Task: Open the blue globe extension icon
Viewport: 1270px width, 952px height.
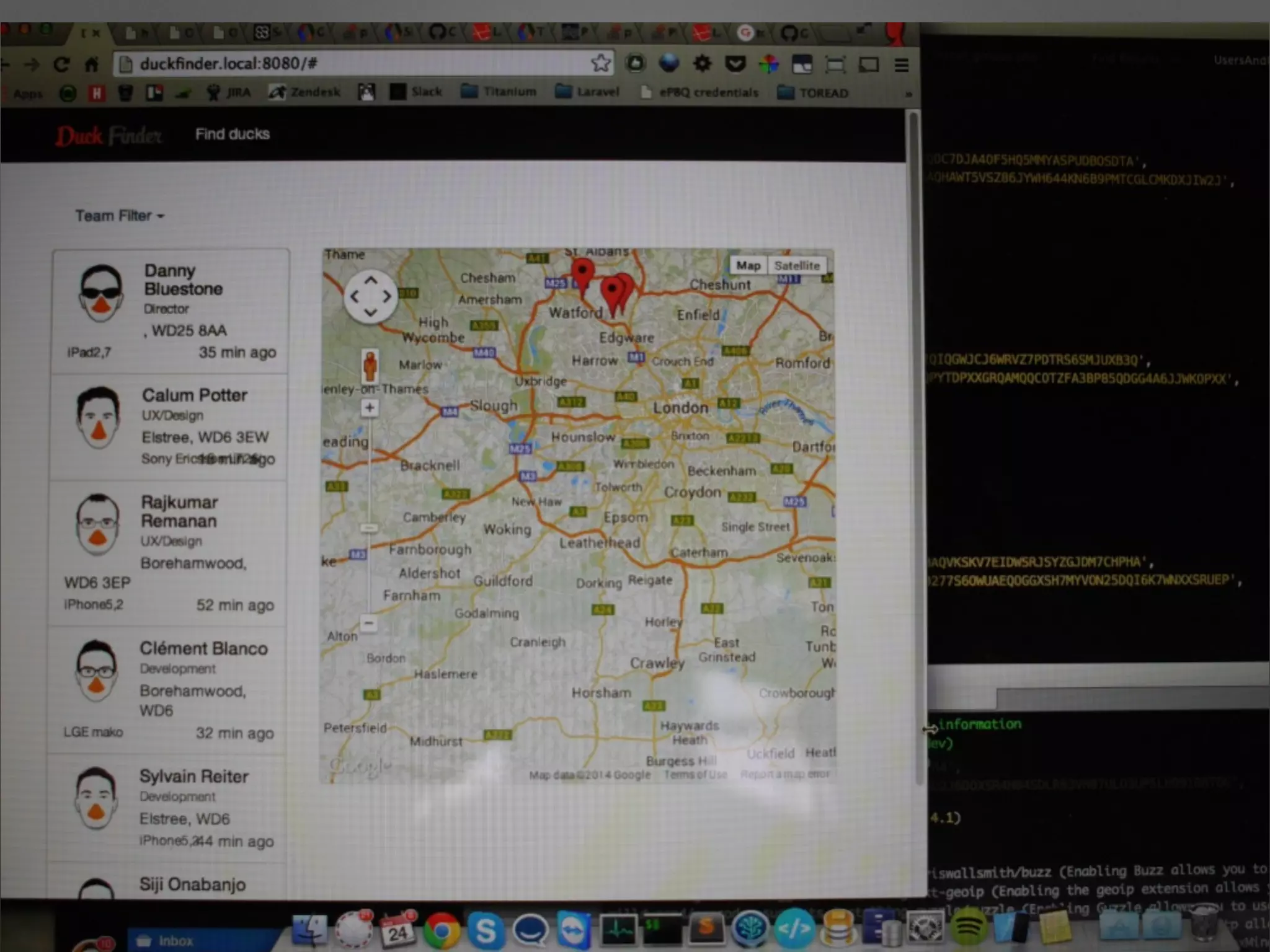Action: click(669, 63)
